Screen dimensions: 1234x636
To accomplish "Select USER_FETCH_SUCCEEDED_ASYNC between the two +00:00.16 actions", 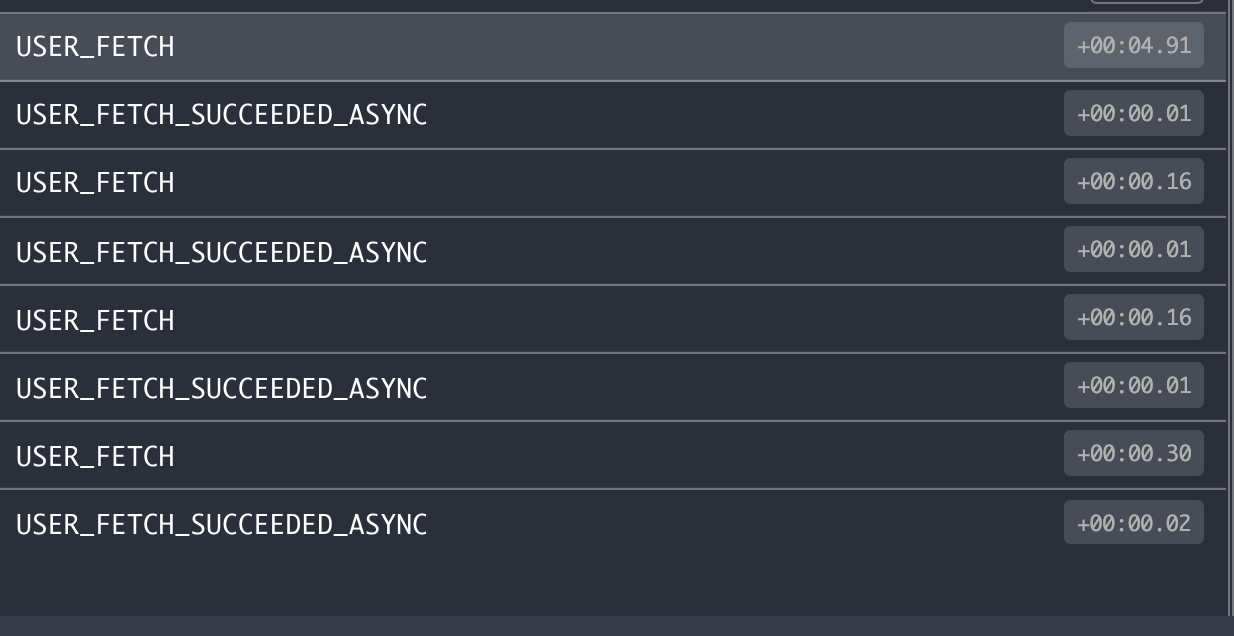I will click(x=612, y=251).
